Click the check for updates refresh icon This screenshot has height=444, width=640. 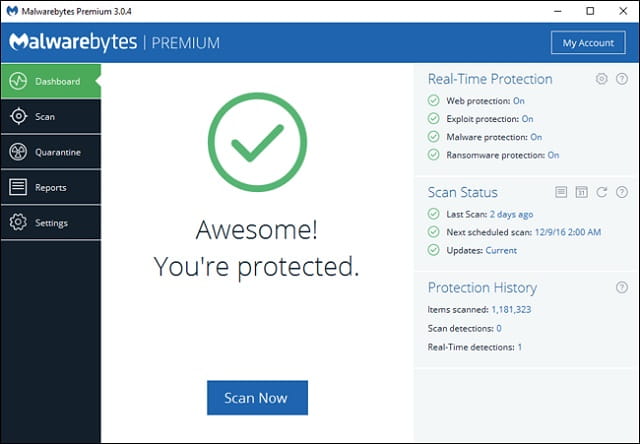[x=602, y=192]
